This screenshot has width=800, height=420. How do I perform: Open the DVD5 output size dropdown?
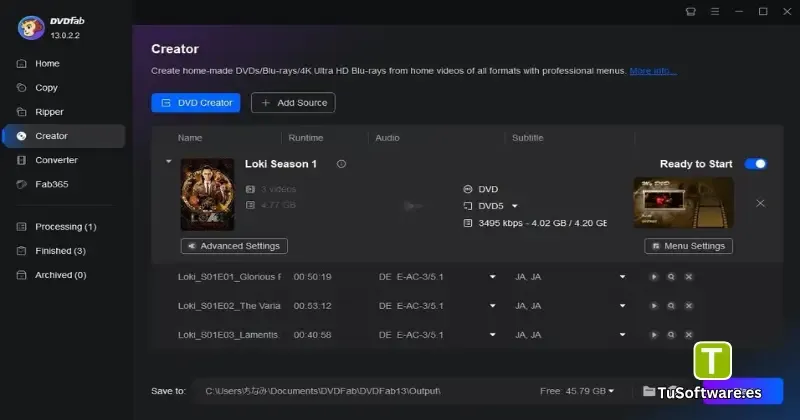(515, 206)
